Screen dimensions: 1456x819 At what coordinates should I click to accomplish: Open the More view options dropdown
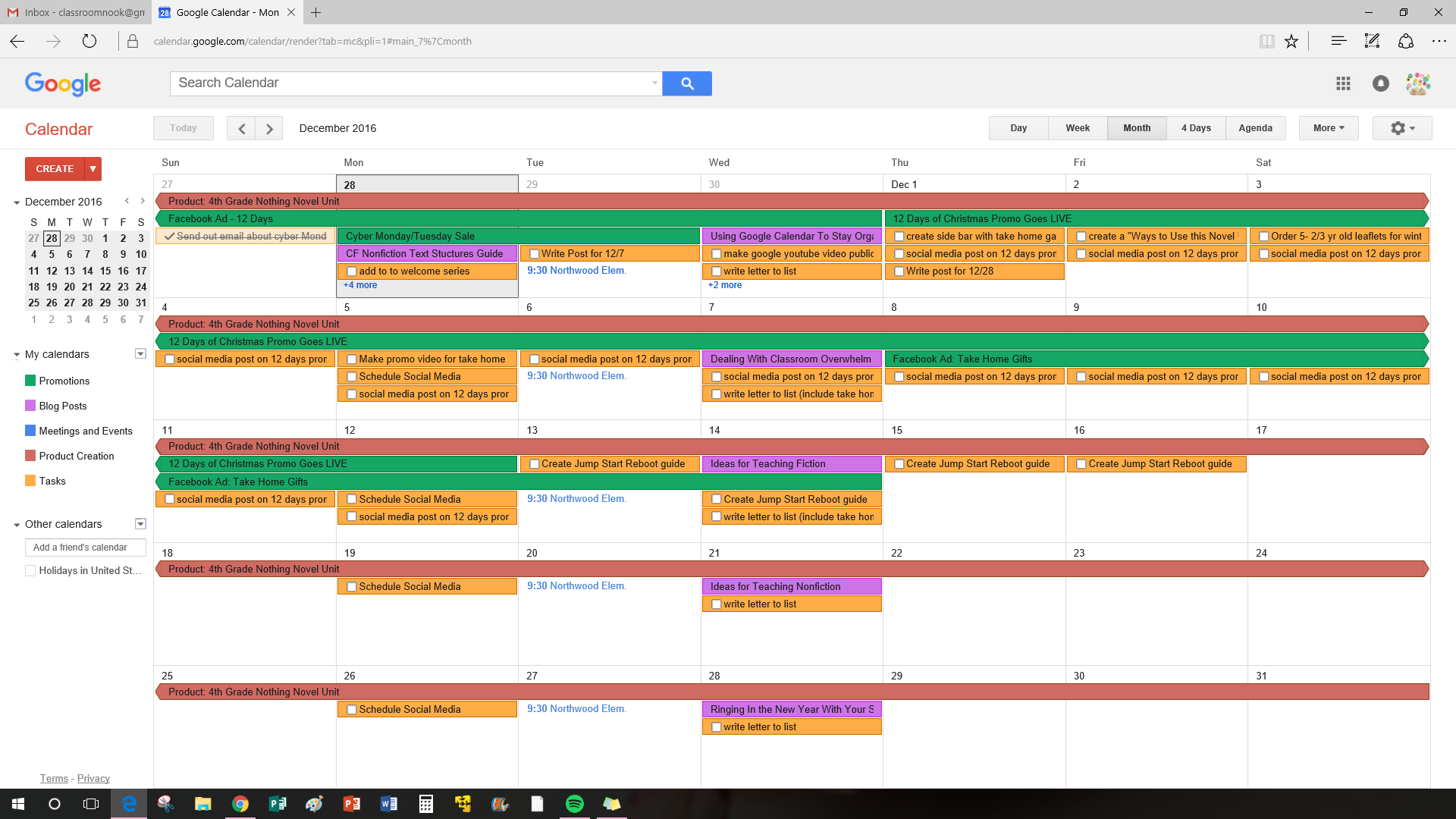pyautogui.click(x=1328, y=127)
